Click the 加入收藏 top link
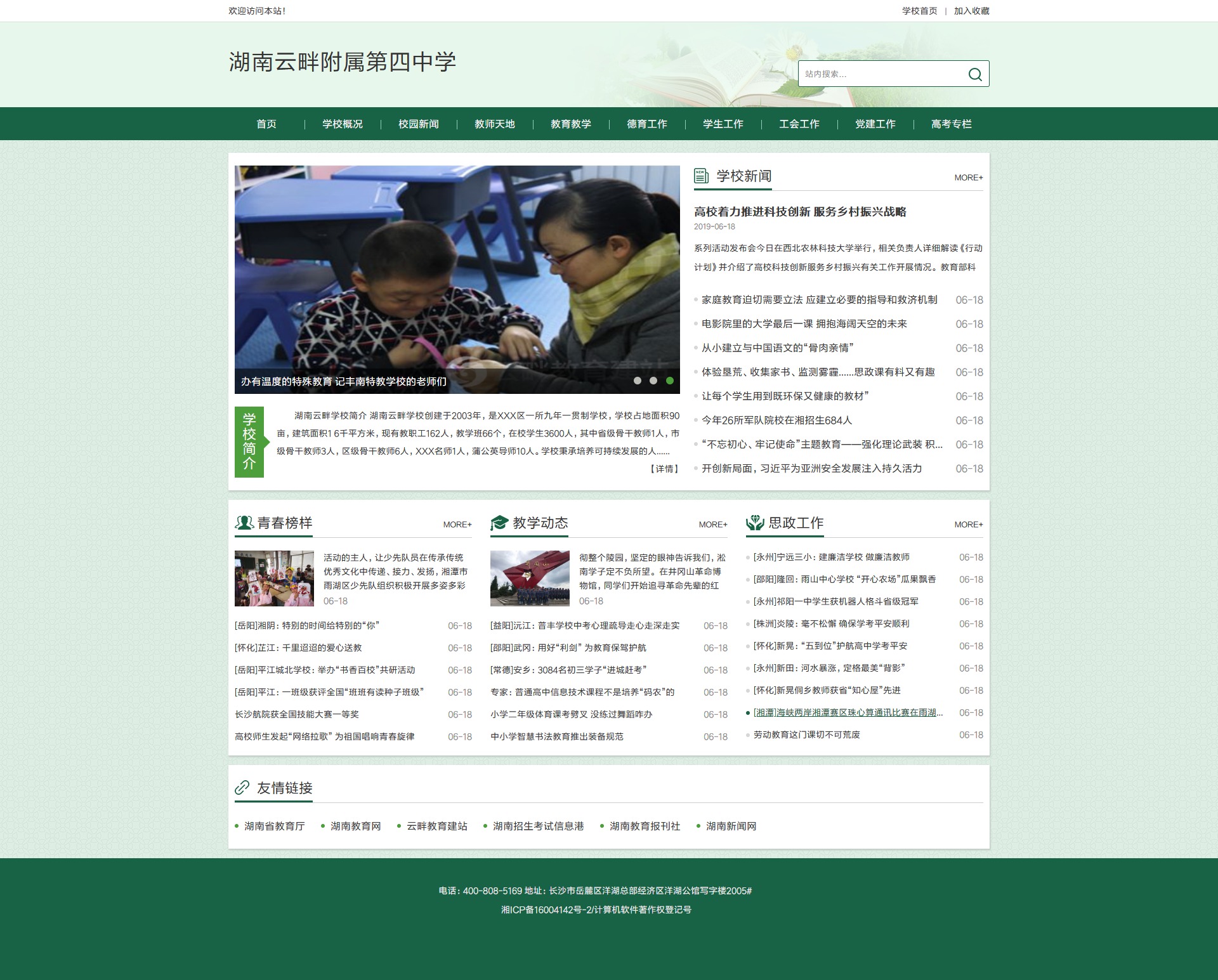Screen dimensions: 1218x980 coord(971,11)
